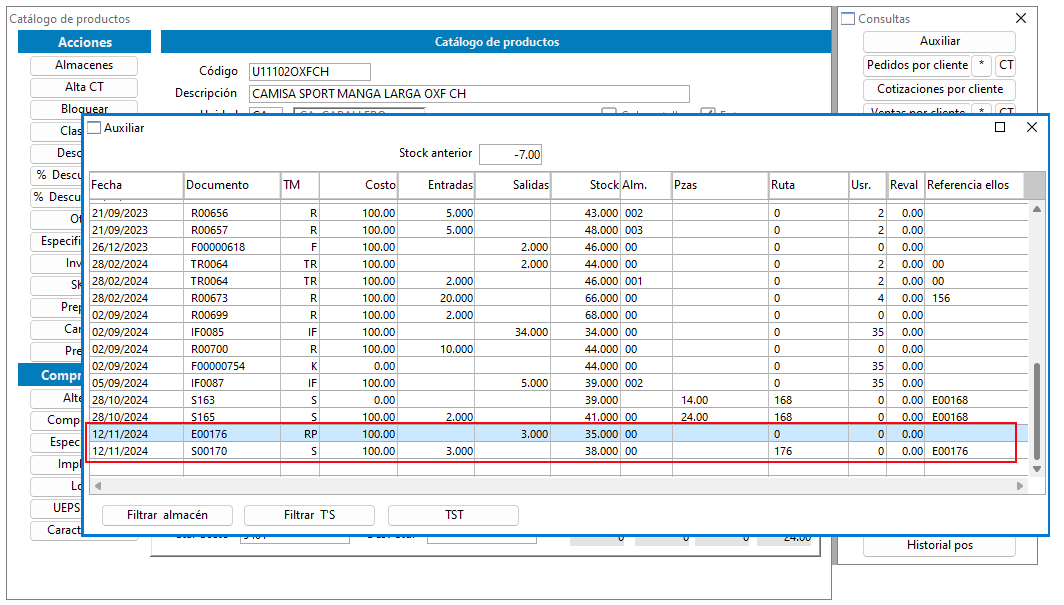Click the Auxiliar window title icon
Viewport: 1064px width, 605px height.
click(x=94, y=128)
